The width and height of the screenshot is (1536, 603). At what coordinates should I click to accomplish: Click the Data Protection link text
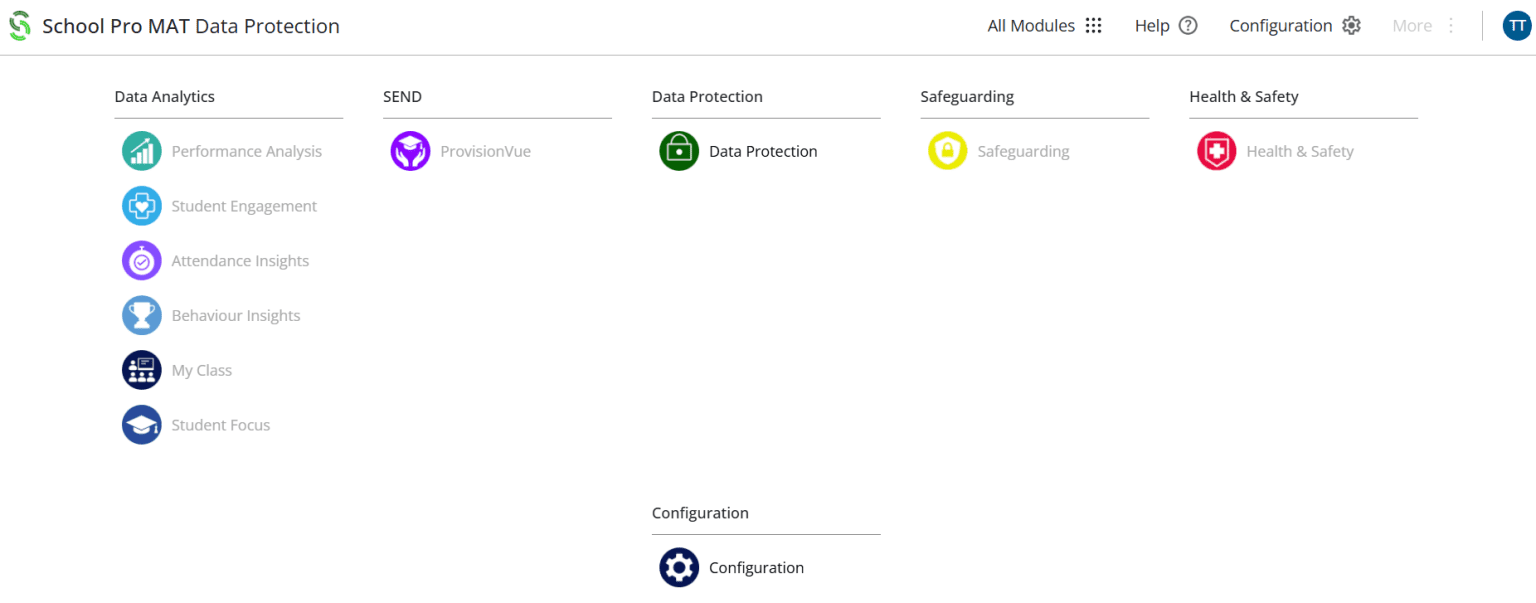[762, 151]
